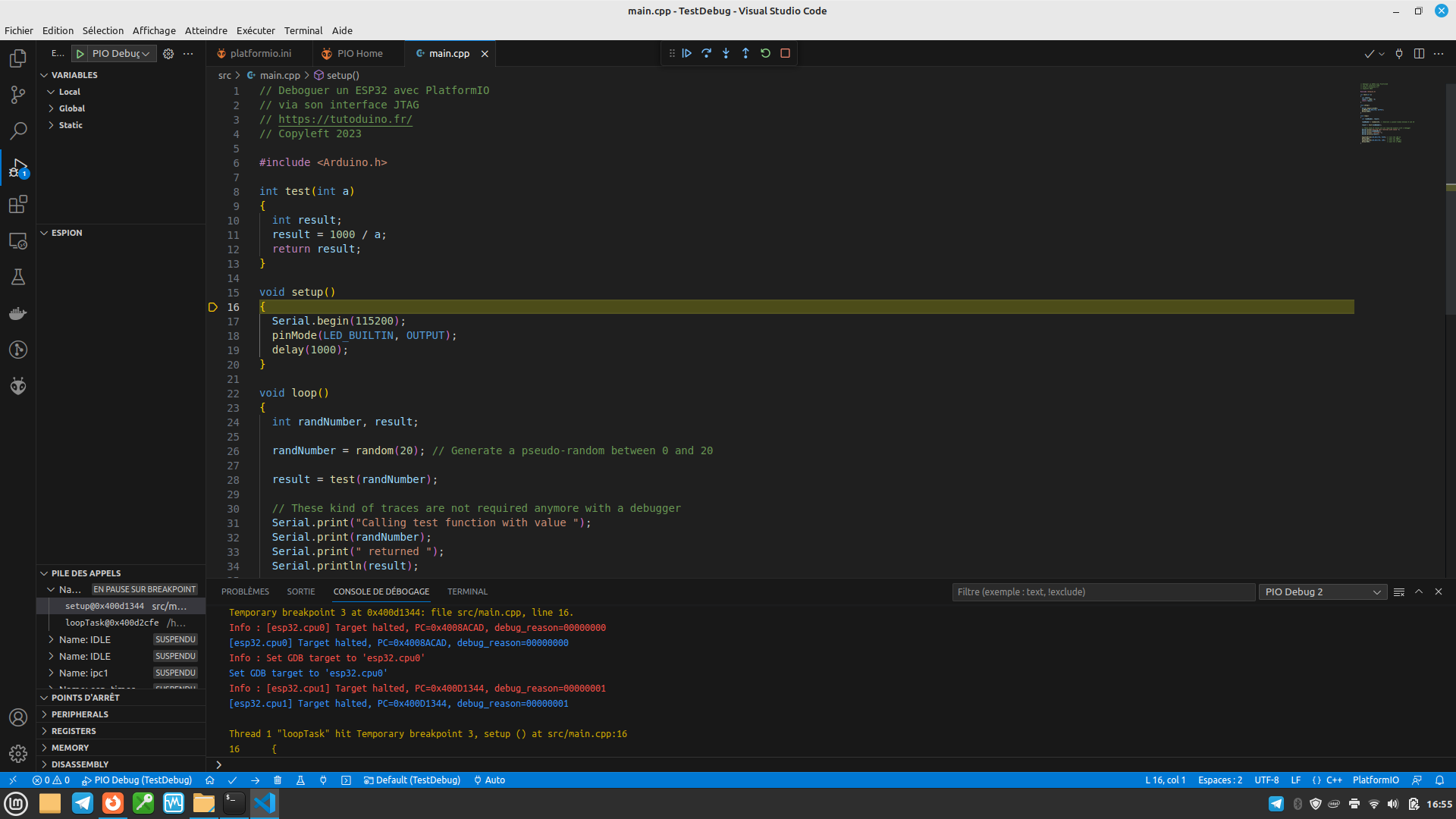This screenshot has height=819, width=1456.
Task: Switch to the TERMINAL panel tab
Action: [x=467, y=591]
